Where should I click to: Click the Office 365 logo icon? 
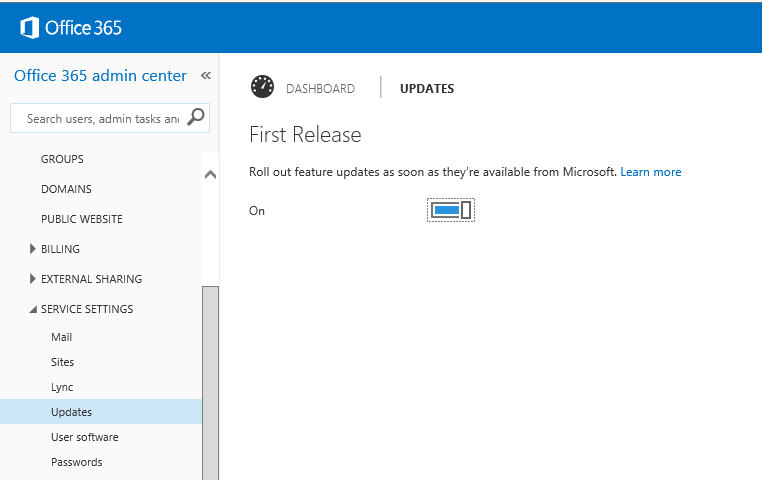pyautogui.click(x=28, y=27)
